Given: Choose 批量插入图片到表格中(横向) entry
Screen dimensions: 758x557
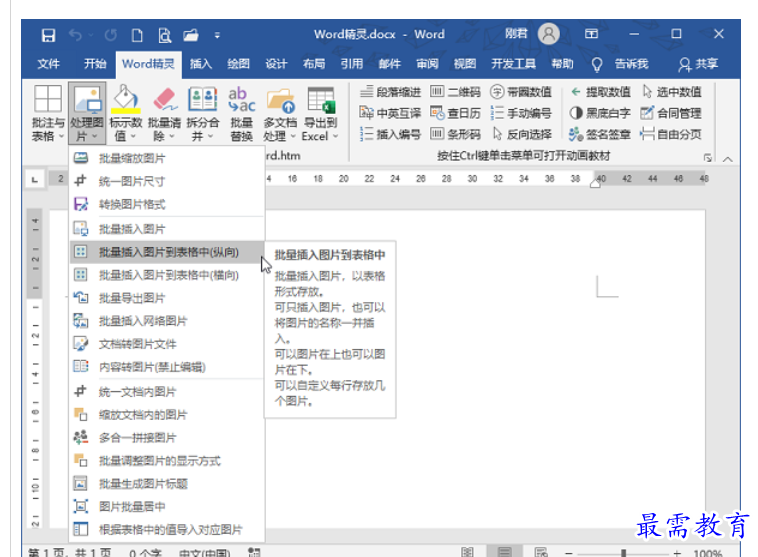Looking at the screenshot, I should pos(167,275).
